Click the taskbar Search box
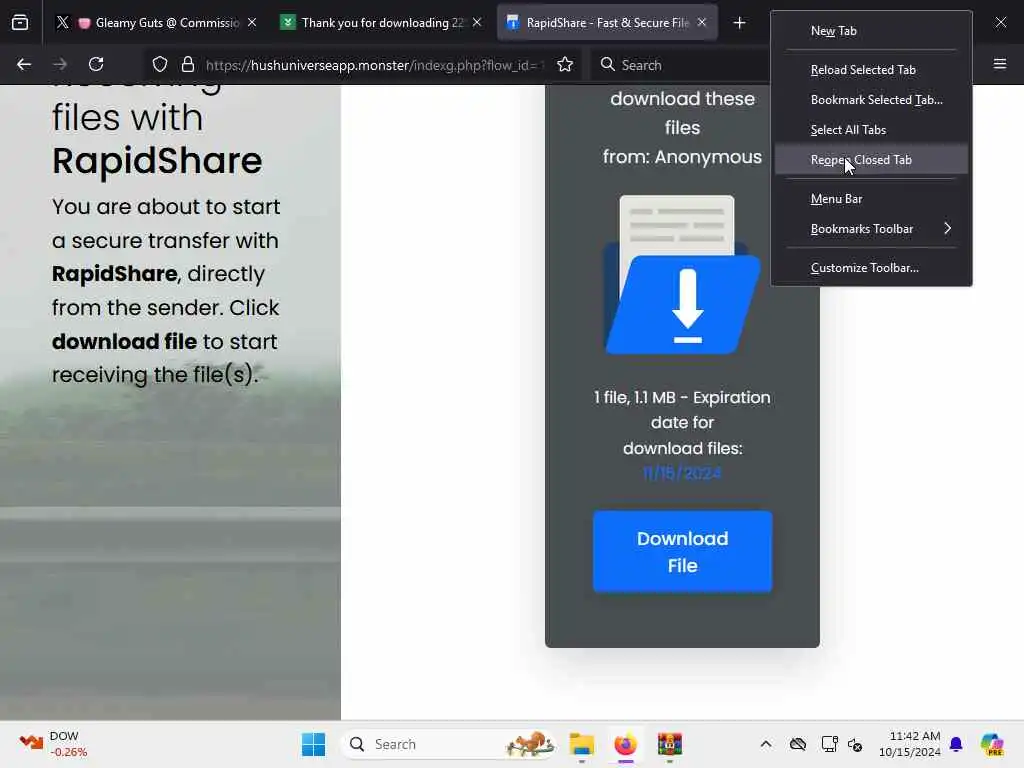1024x768 pixels. click(x=449, y=744)
